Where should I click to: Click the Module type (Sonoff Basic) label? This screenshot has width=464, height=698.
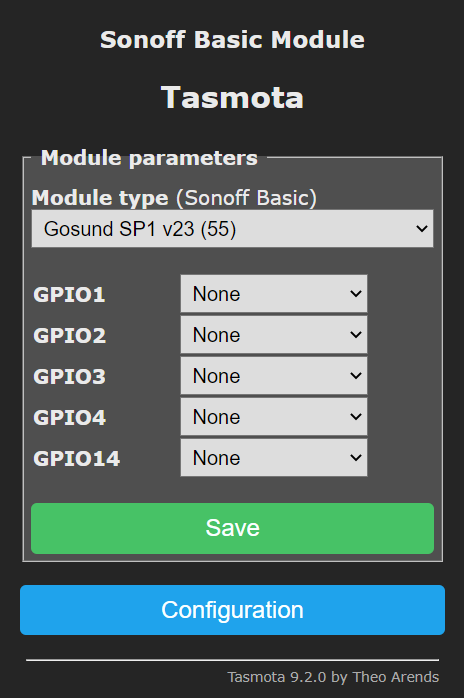(x=174, y=198)
